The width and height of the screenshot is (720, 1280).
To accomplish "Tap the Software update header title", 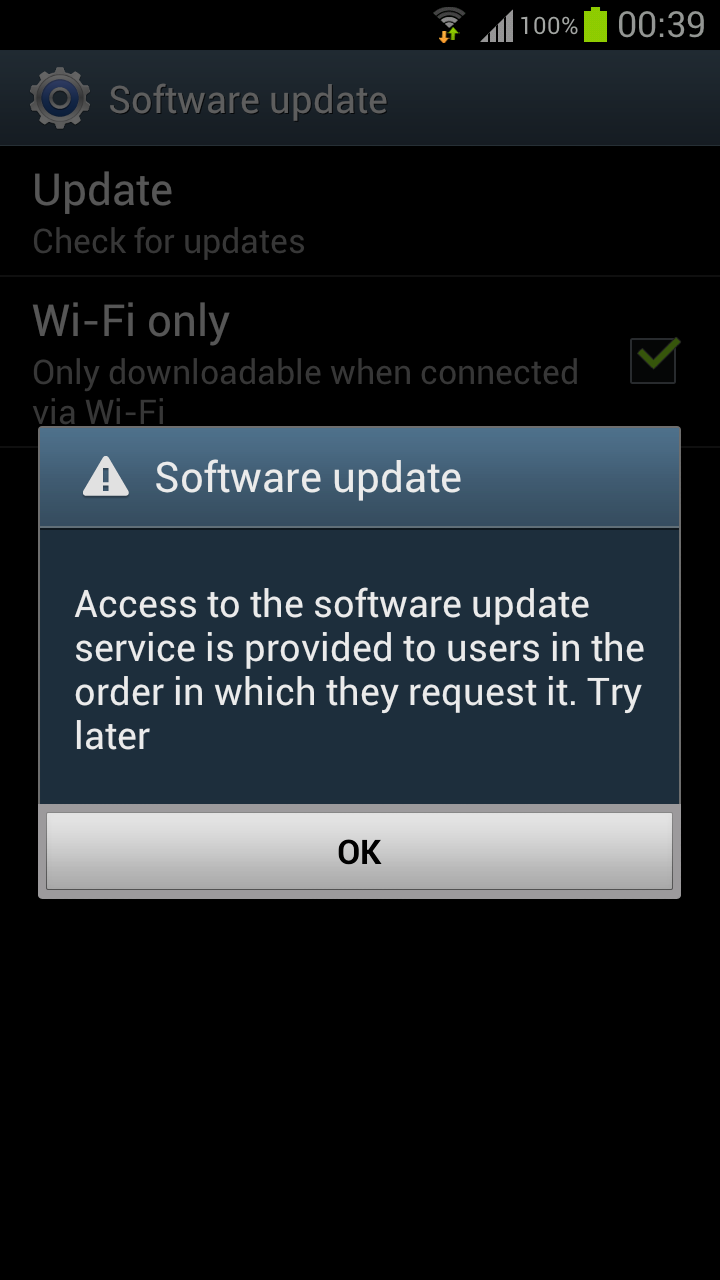I will coord(248,100).
